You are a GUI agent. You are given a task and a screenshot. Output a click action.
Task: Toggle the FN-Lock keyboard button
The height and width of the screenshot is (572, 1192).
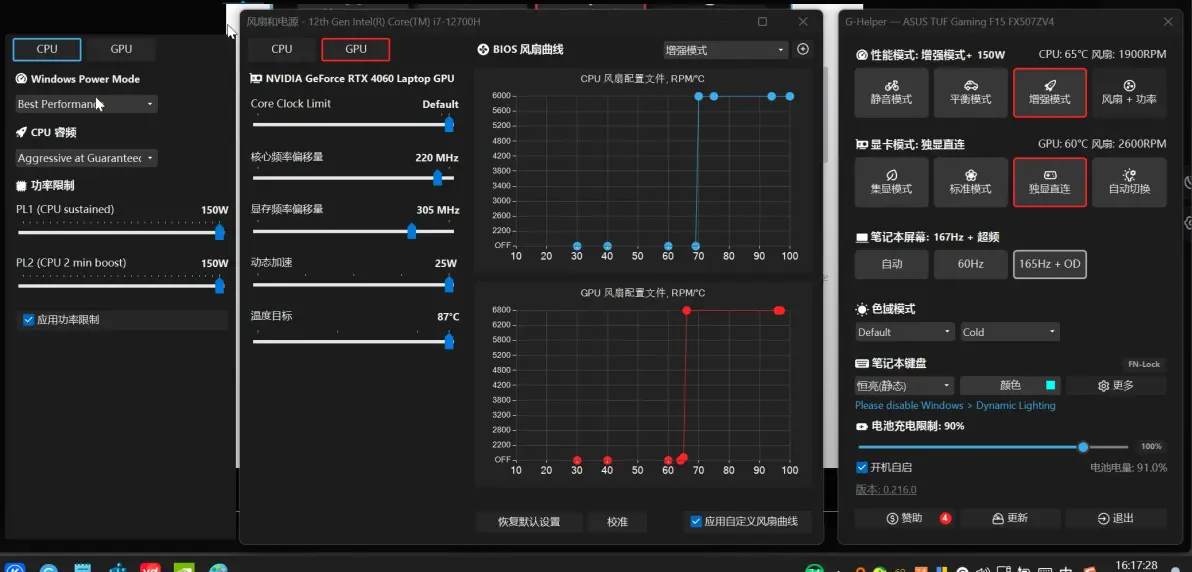tap(1143, 364)
